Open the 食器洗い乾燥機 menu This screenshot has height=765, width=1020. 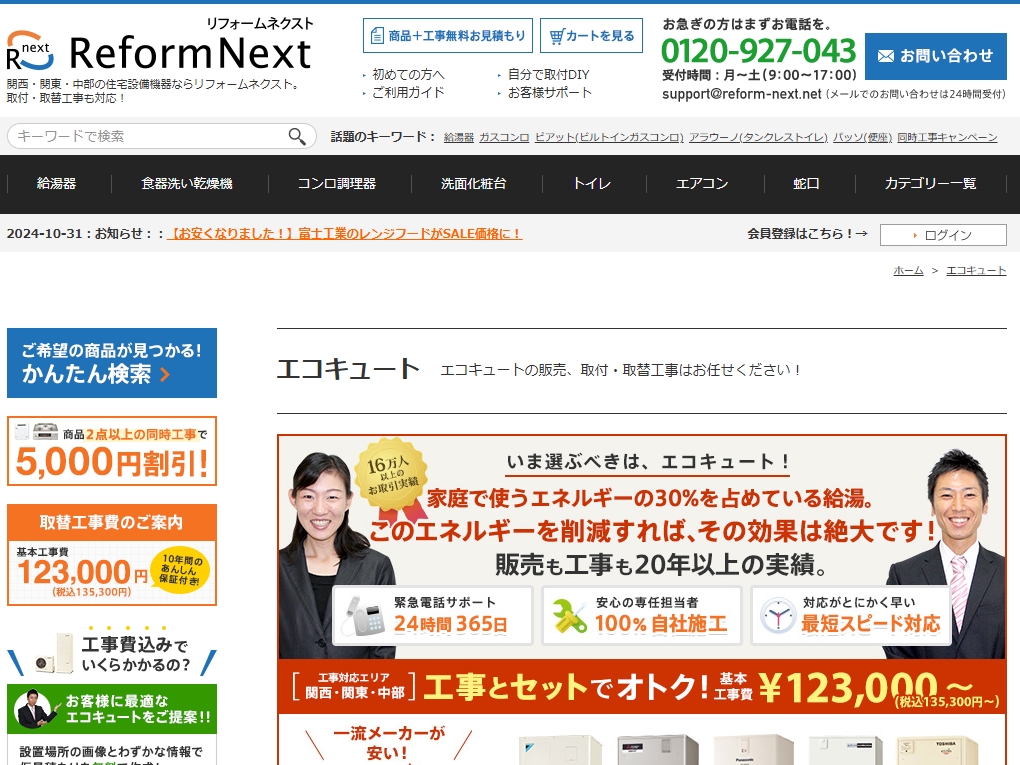[186, 184]
